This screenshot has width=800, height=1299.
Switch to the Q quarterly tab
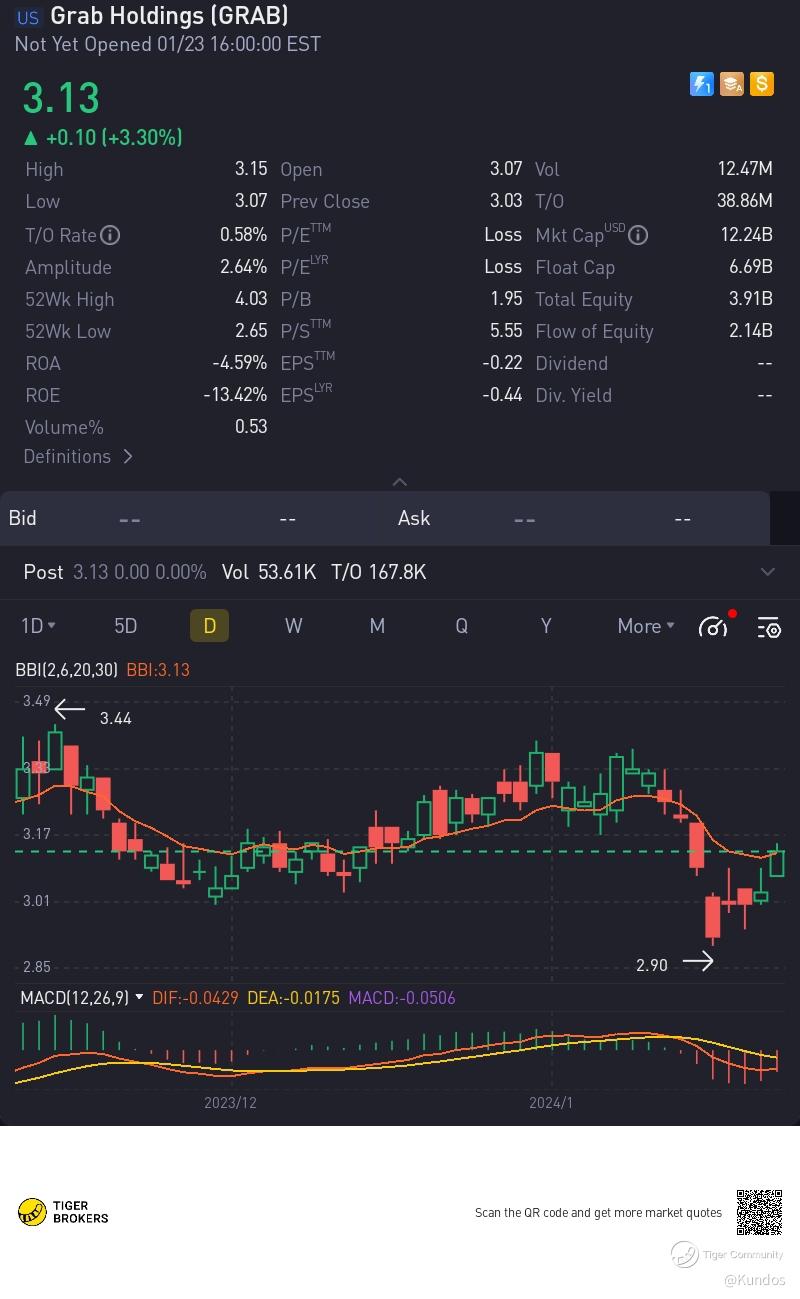coord(461,626)
